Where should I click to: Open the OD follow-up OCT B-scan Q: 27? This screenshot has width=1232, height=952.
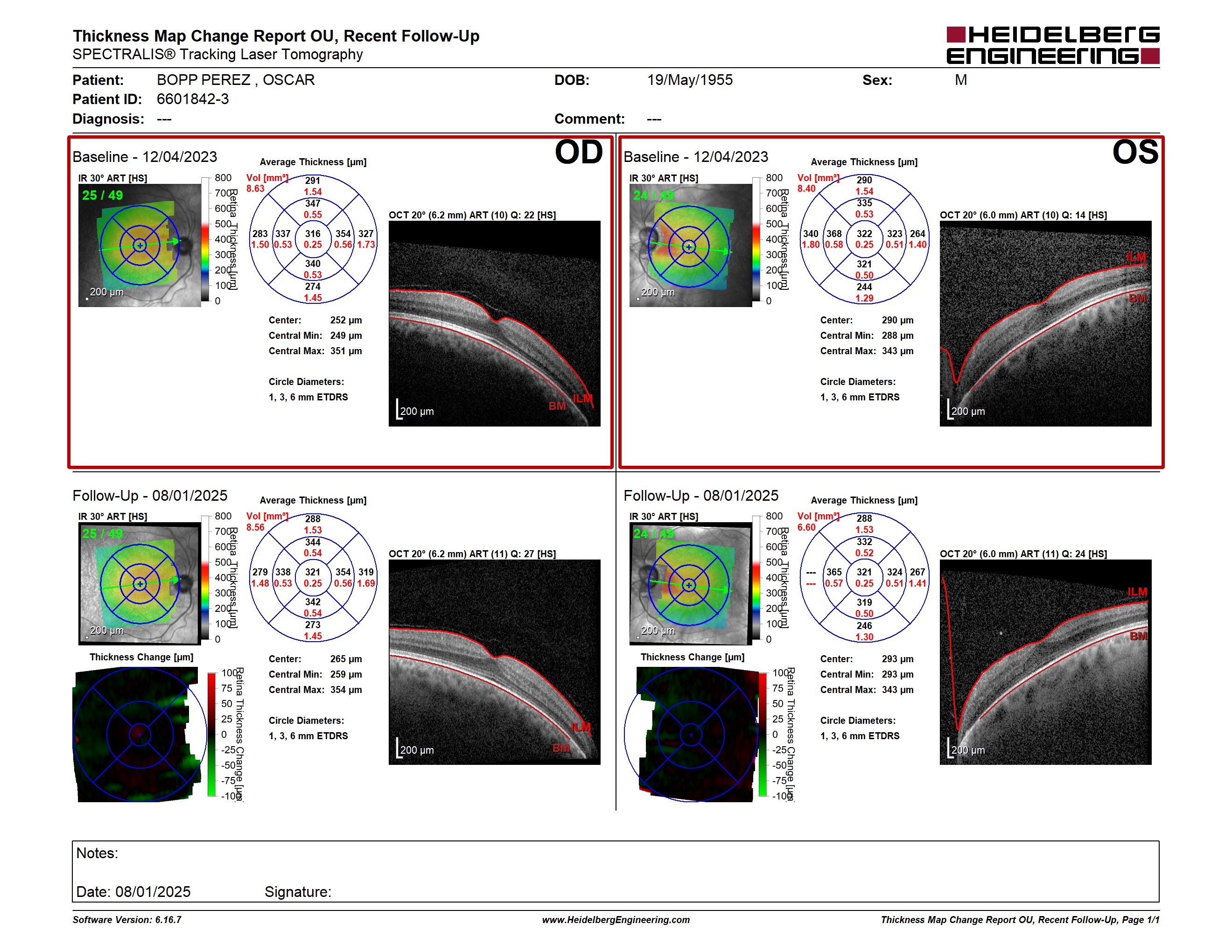point(494,662)
